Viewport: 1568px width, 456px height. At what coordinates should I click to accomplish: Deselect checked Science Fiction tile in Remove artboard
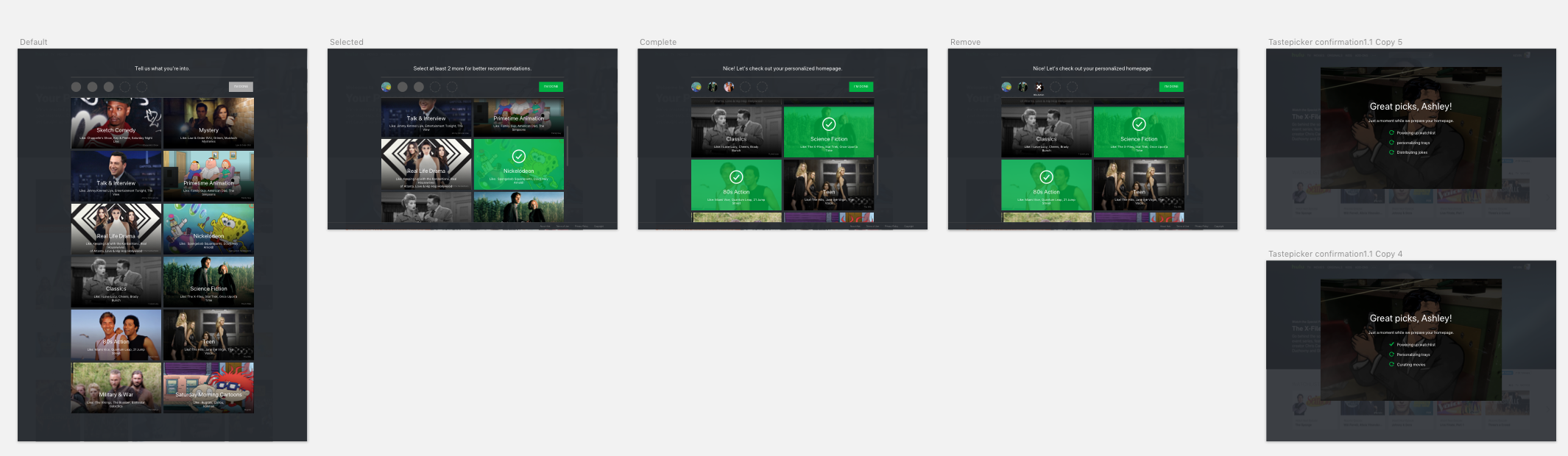click(x=1139, y=132)
